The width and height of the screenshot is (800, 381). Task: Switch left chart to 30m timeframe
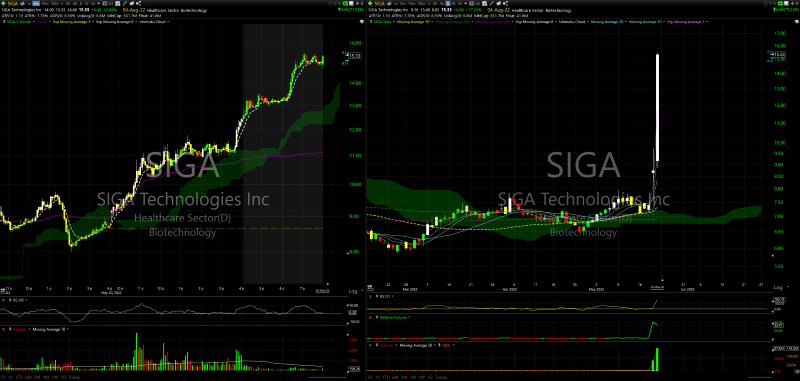click(54, 4)
